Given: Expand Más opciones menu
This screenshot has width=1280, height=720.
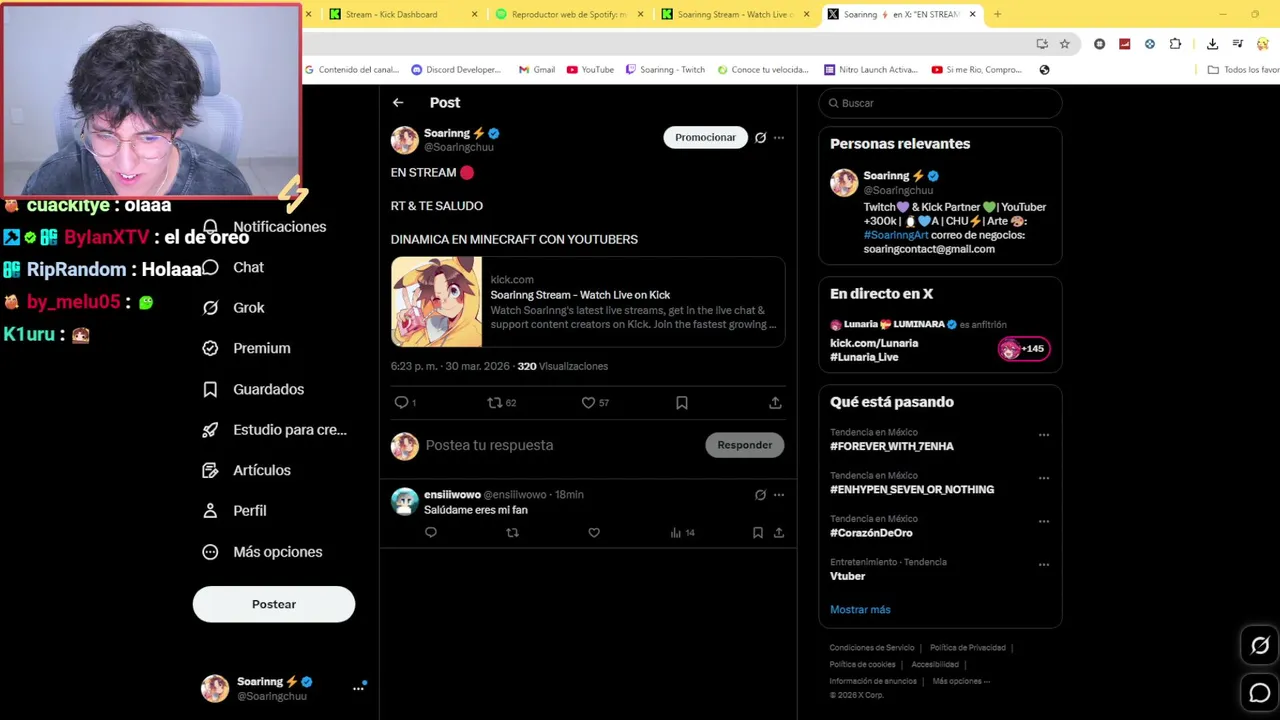Looking at the screenshot, I should [262, 552].
